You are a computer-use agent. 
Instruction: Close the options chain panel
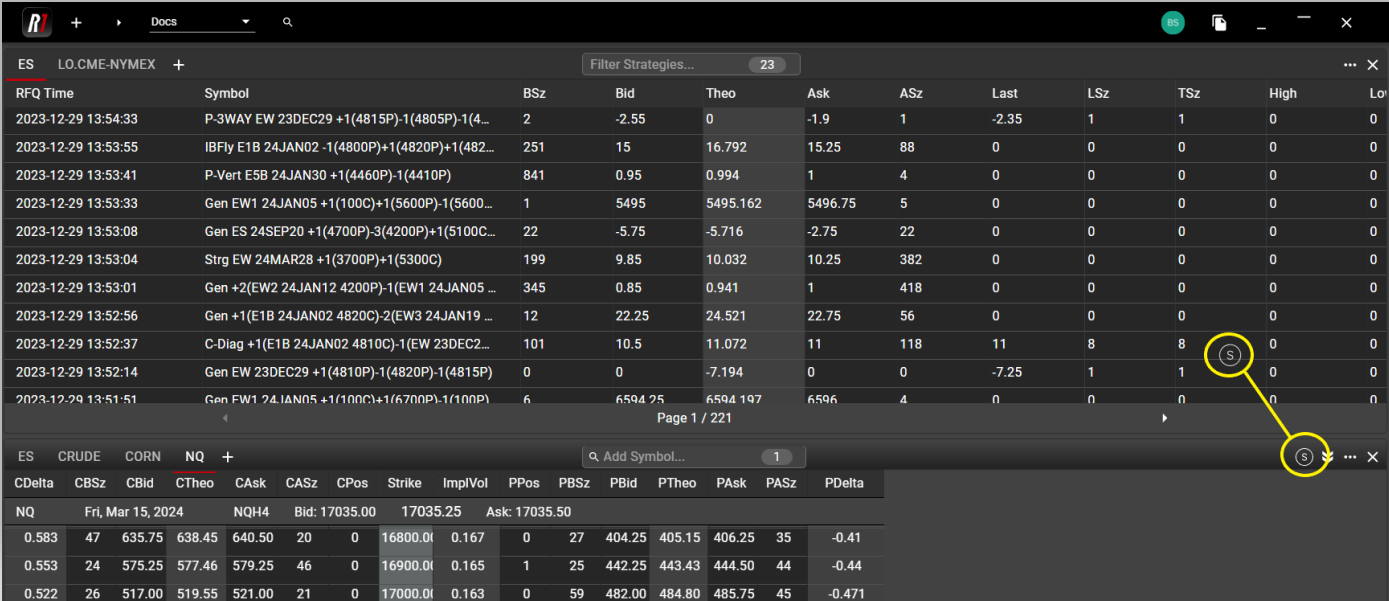pos(1373,457)
